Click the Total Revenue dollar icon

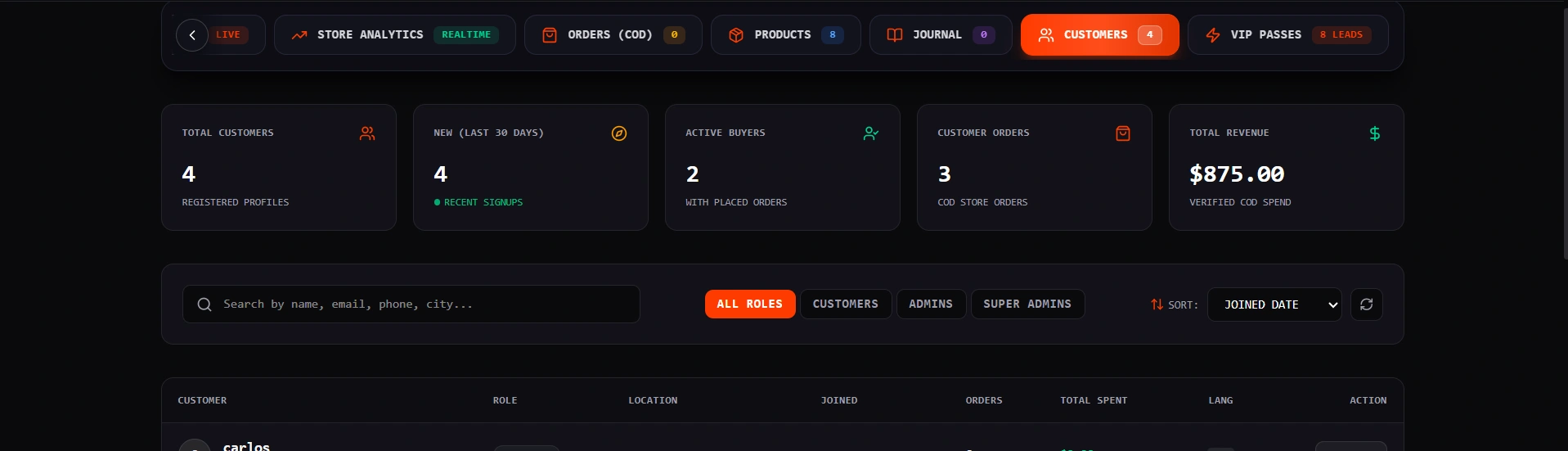1375,133
